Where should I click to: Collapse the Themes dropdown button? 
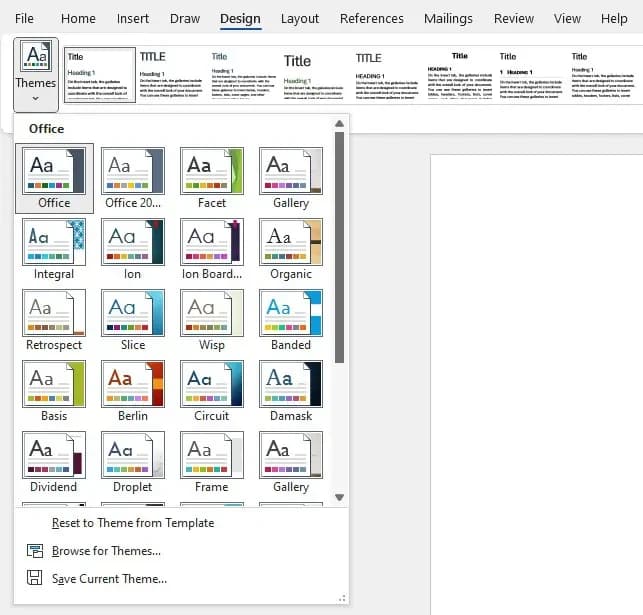[36, 75]
